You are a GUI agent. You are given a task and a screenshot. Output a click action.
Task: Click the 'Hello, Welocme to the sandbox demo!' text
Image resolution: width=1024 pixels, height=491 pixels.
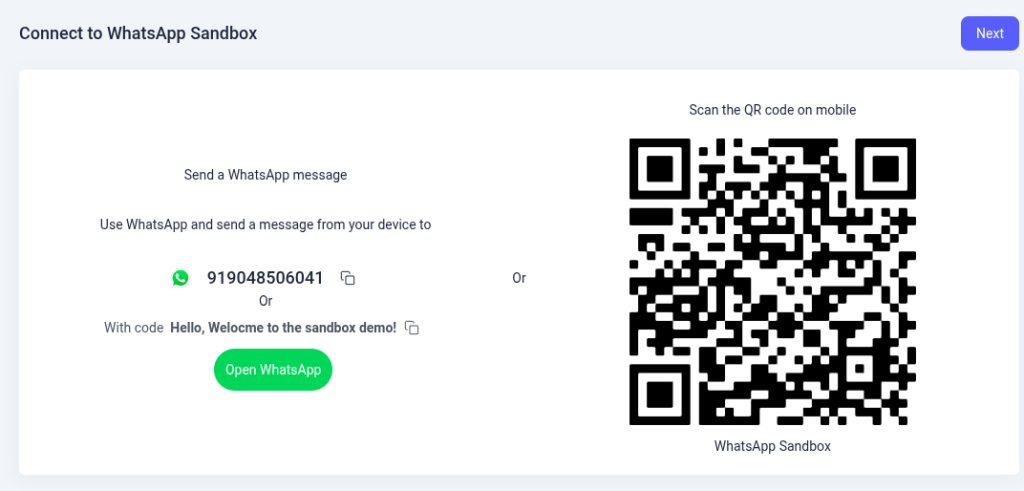pyautogui.click(x=283, y=328)
